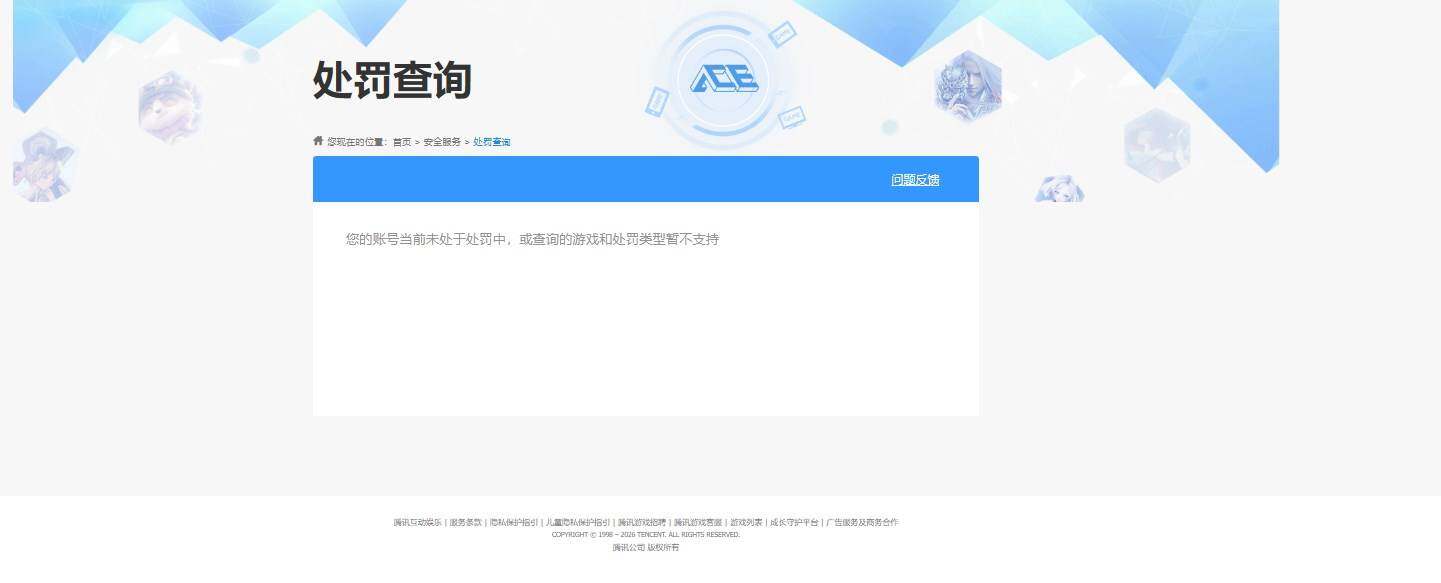
Task: Click the phone icon beside the ACE emblem
Action: point(656,100)
